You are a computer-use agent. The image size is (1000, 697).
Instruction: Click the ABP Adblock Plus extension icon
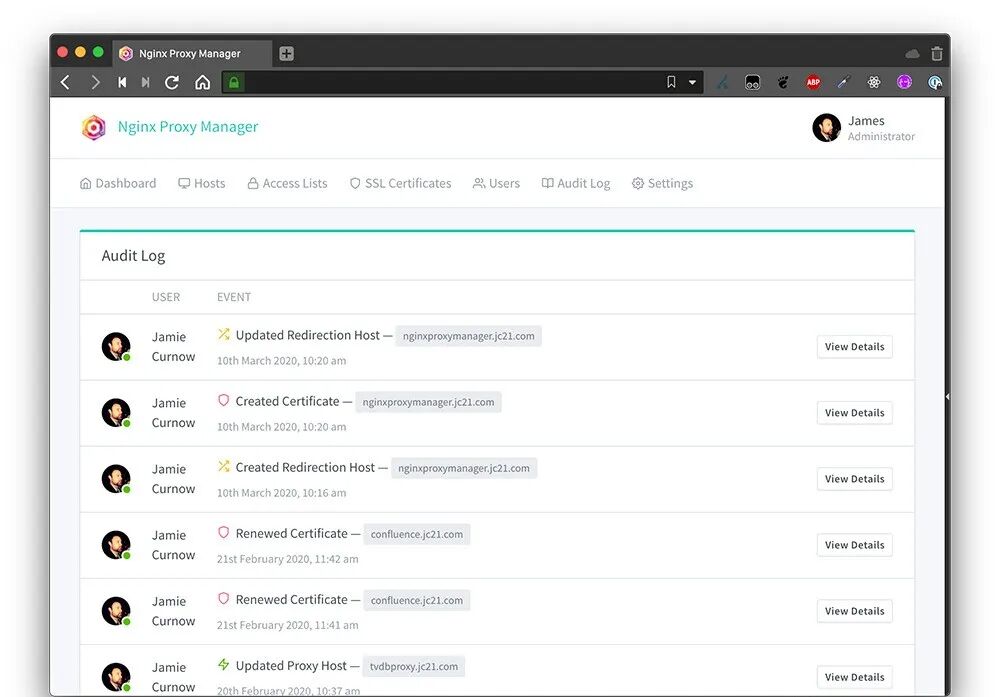[x=813, y=82]
